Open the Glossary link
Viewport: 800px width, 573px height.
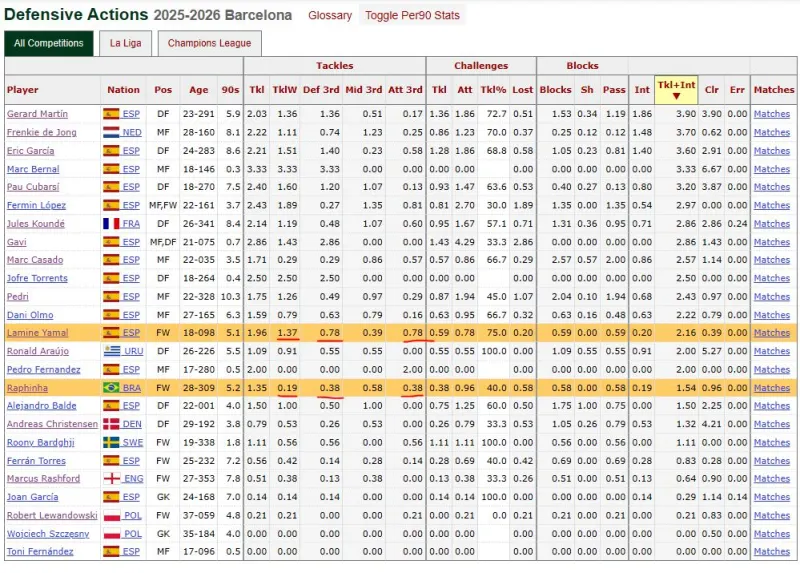coord(330,16)
